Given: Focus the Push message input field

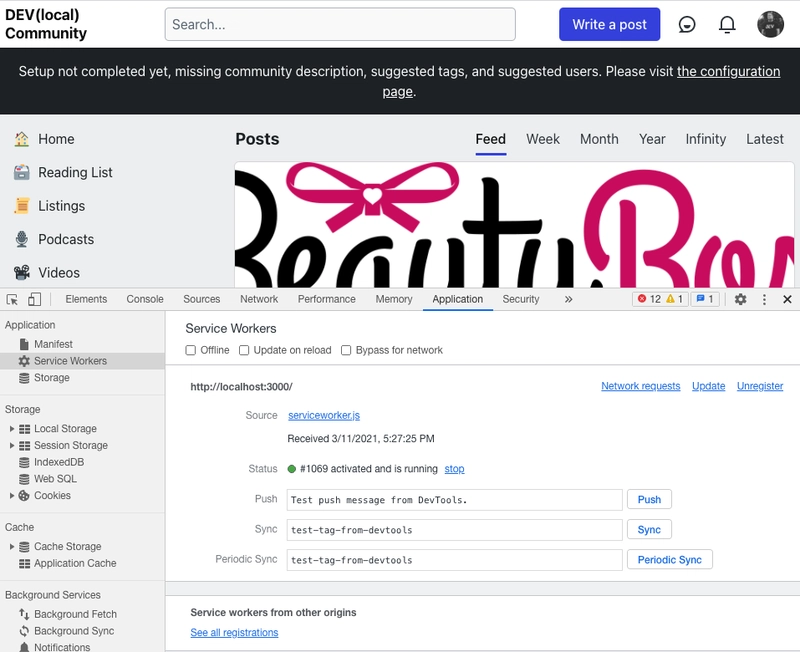Looking at the screenshot, I should [454, 500].
